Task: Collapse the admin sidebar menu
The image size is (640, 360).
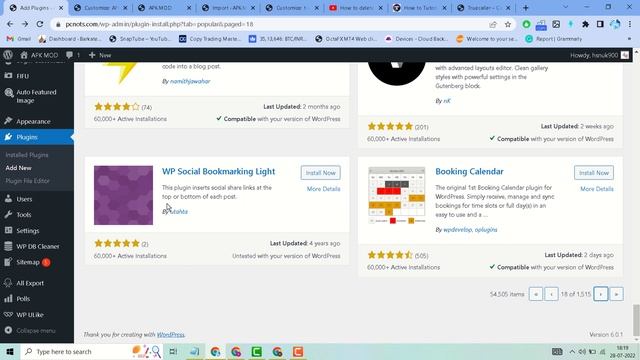Action: [x=37, y=331]
